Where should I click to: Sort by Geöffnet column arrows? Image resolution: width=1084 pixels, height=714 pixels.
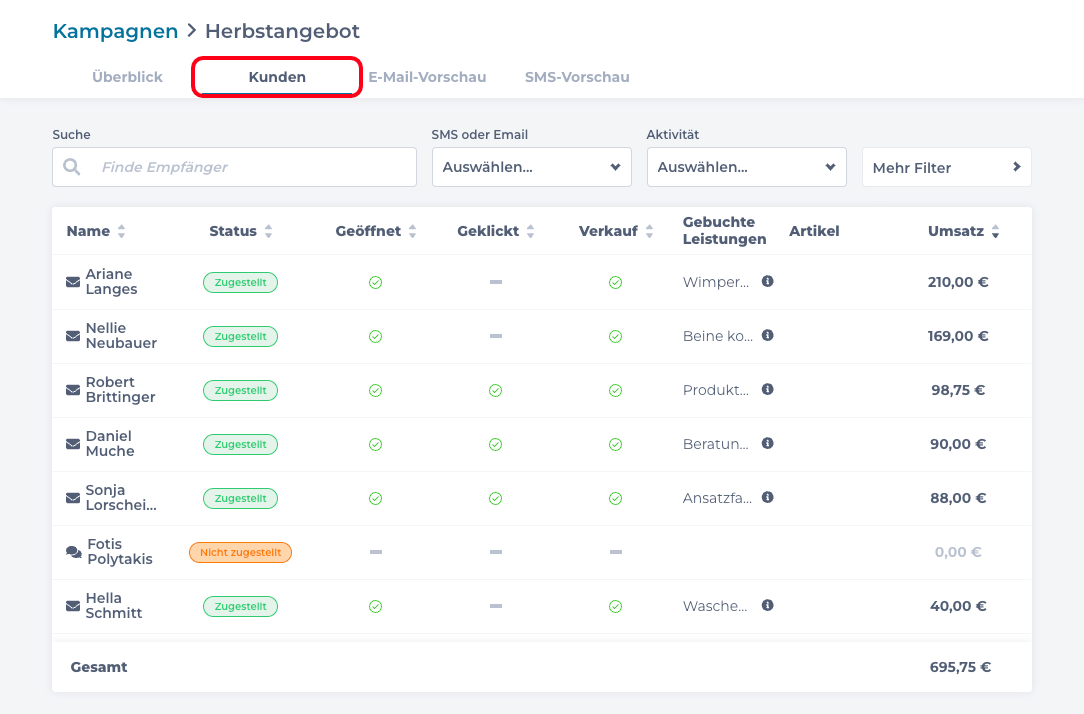tap(412, 231)
